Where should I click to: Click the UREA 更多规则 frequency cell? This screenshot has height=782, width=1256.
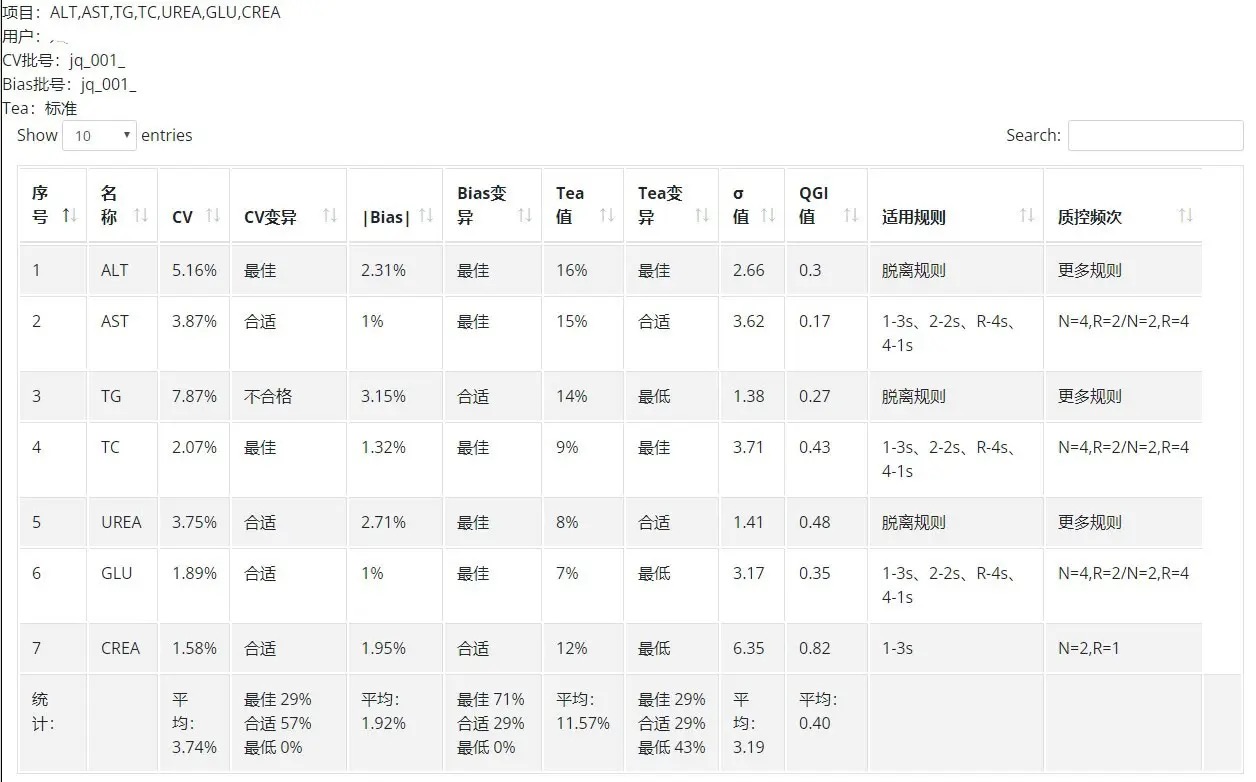pyautogui.click(x=1123, y=522)
